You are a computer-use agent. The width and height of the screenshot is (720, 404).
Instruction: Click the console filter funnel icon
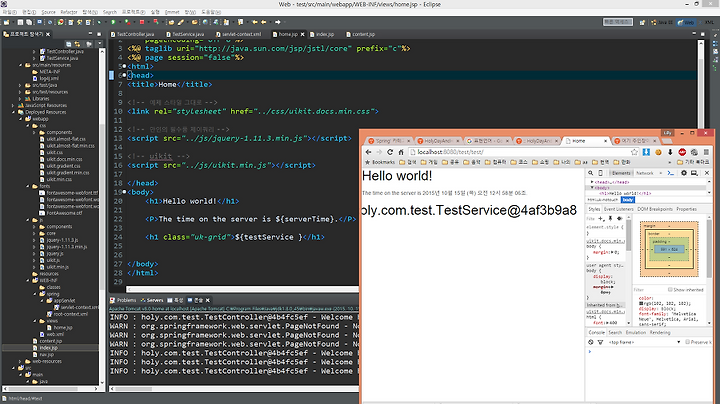pos(600,342)
